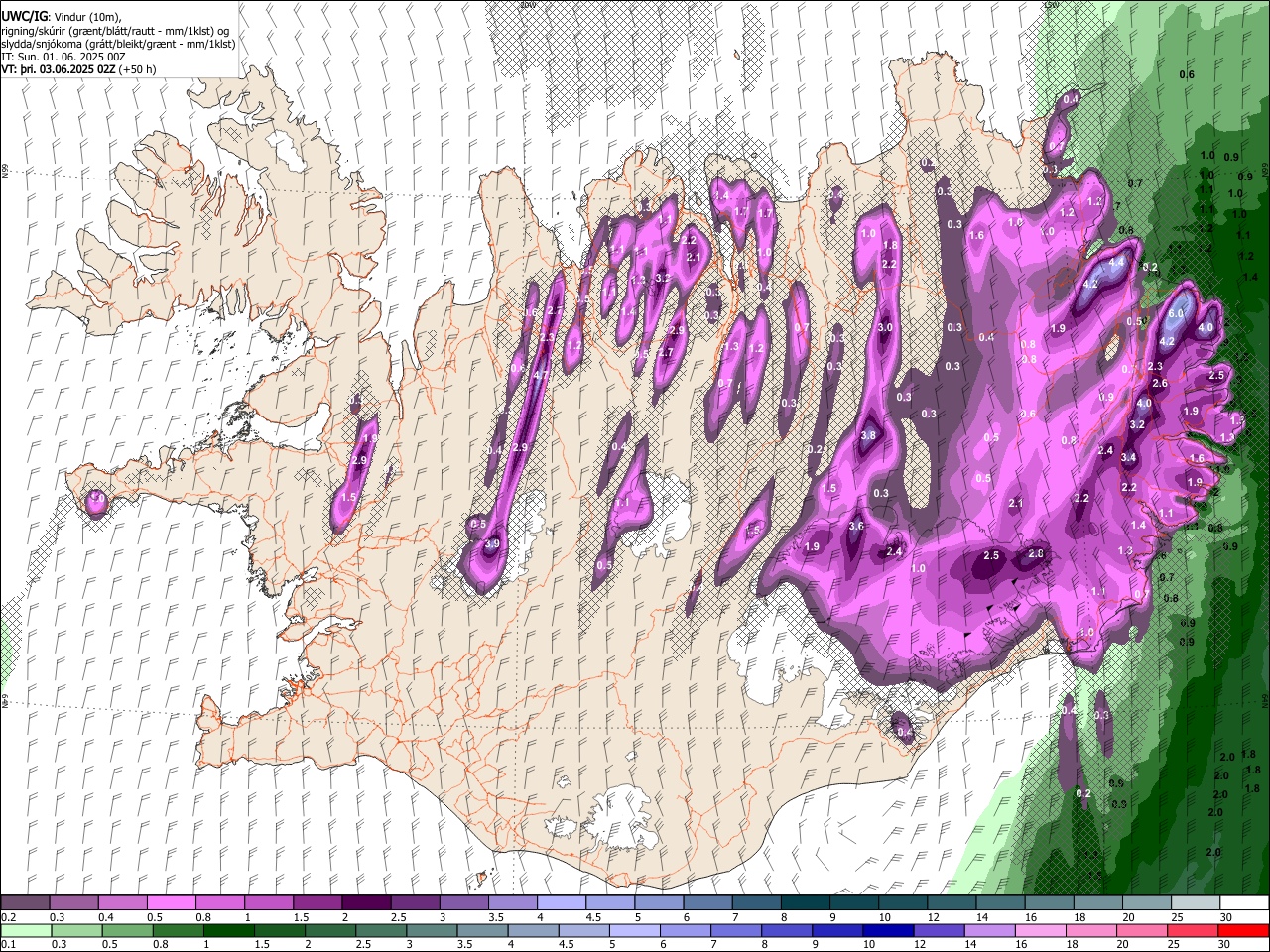Select the pink lower swatch starting at 18

click(1089, 930)
